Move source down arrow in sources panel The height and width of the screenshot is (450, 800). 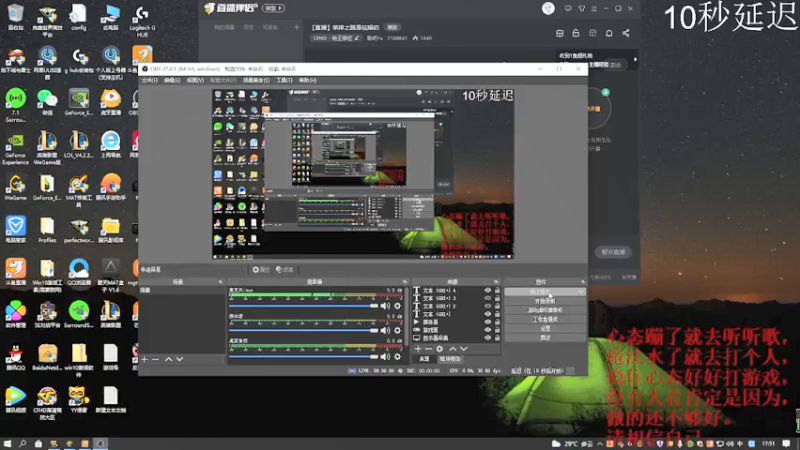click(x=464, y=349)
